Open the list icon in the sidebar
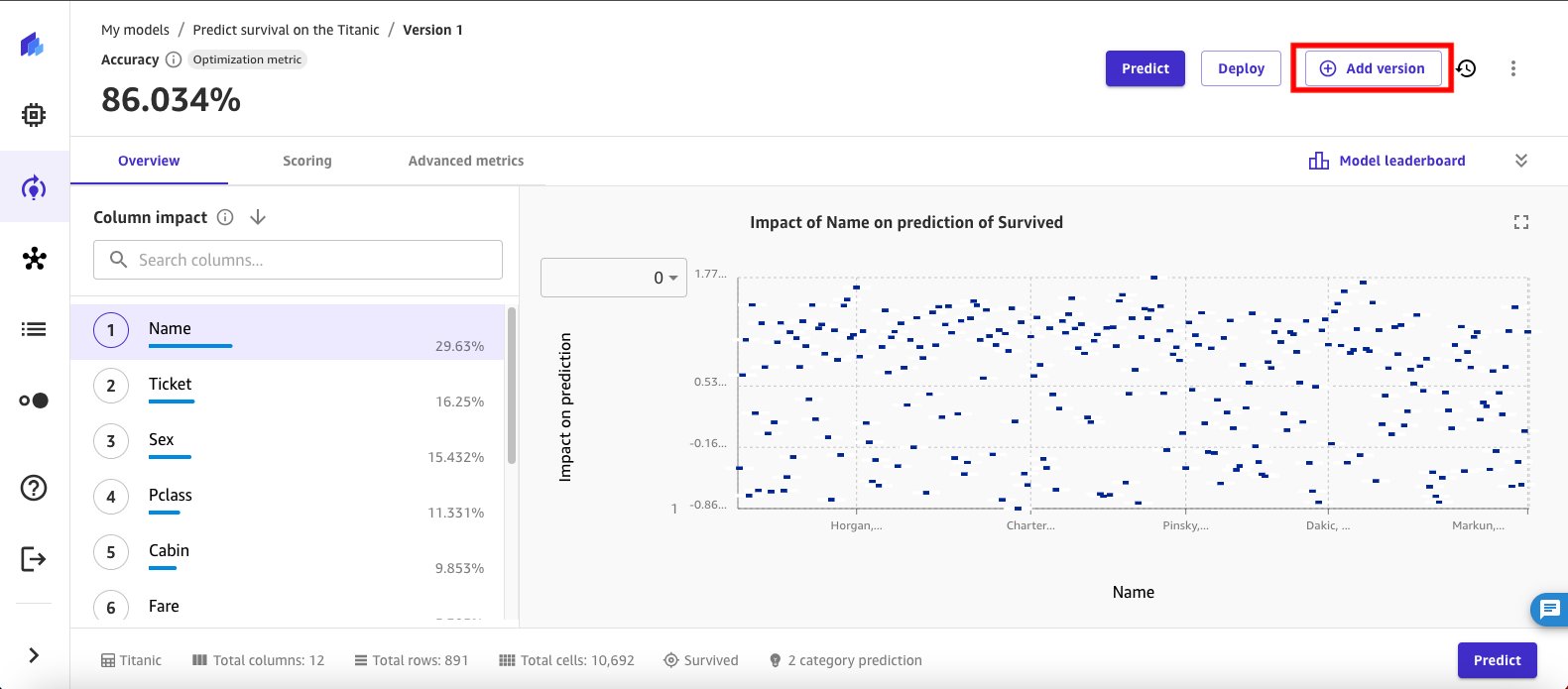This screenshot has width=1568, height=689. click(34, 329)
